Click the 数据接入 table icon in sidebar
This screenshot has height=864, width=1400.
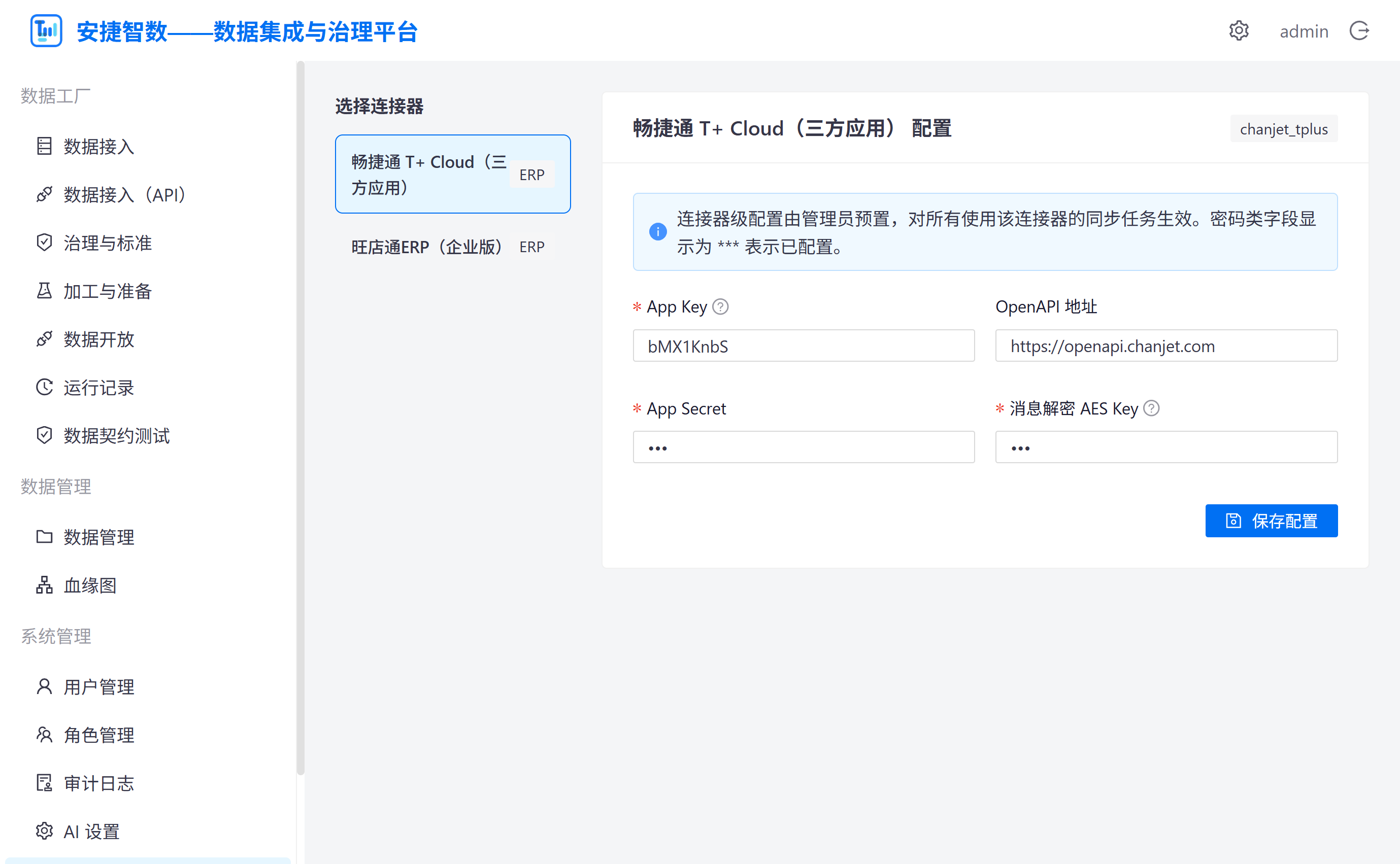point(44,146)
